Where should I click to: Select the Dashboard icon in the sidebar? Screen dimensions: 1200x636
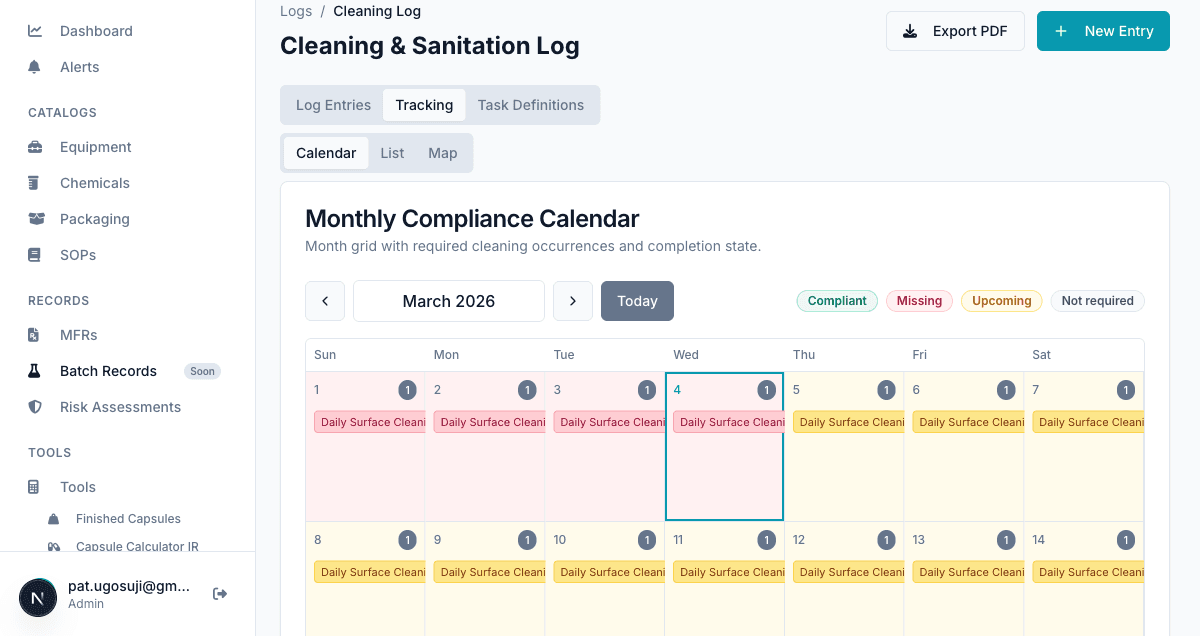click(x=36, y=31)
